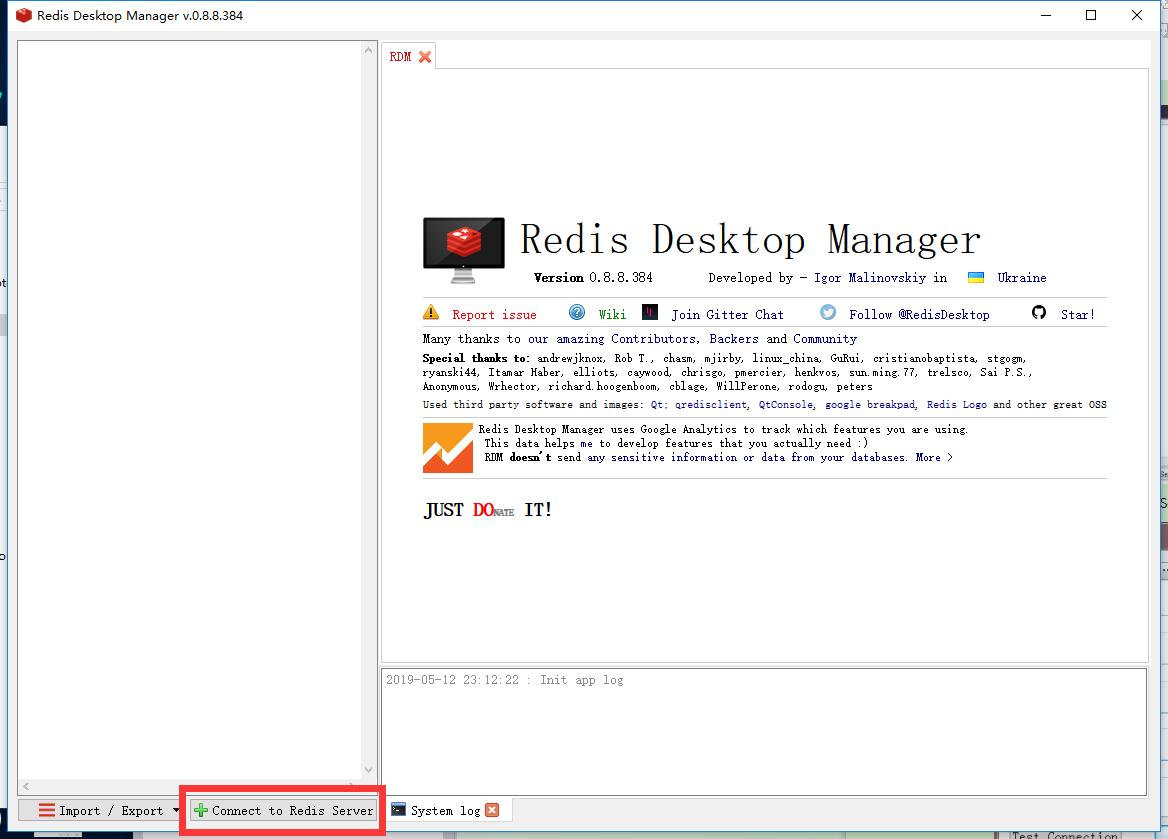Click the 'me' link in analytics note
The height and width of the screenshot is (839, 1168).
coord(586,443)
